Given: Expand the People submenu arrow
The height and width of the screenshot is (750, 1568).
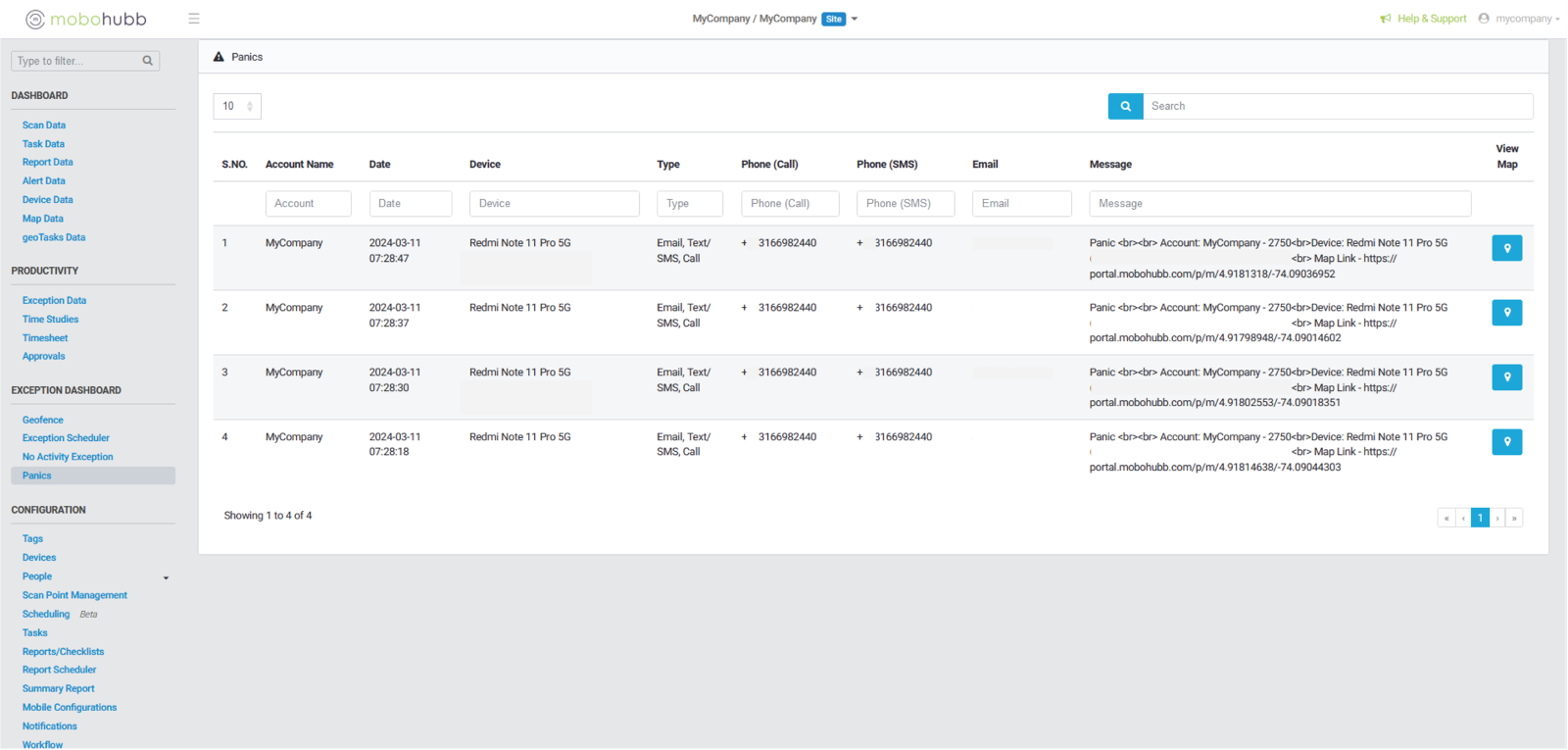Looking at the screenshot, I should click(166, 577).
